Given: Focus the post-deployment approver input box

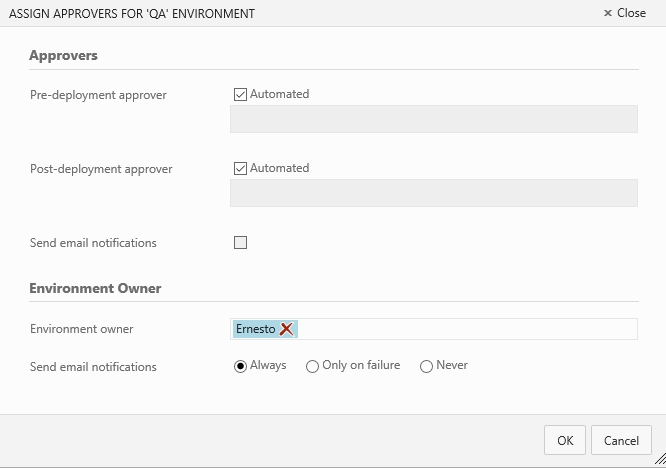Looking at the screenshot, I should tap(434, 193).
